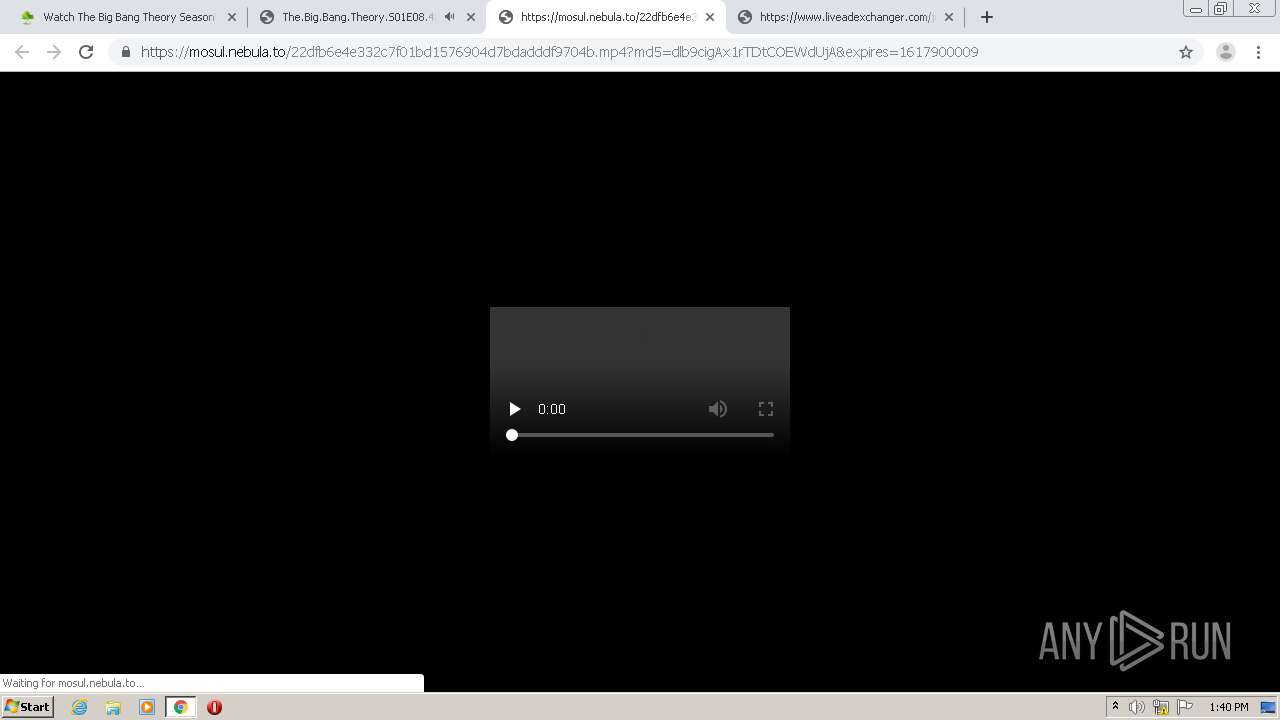
Task: Close the mosul.nebula.to tab
Action: click(710, 17)
